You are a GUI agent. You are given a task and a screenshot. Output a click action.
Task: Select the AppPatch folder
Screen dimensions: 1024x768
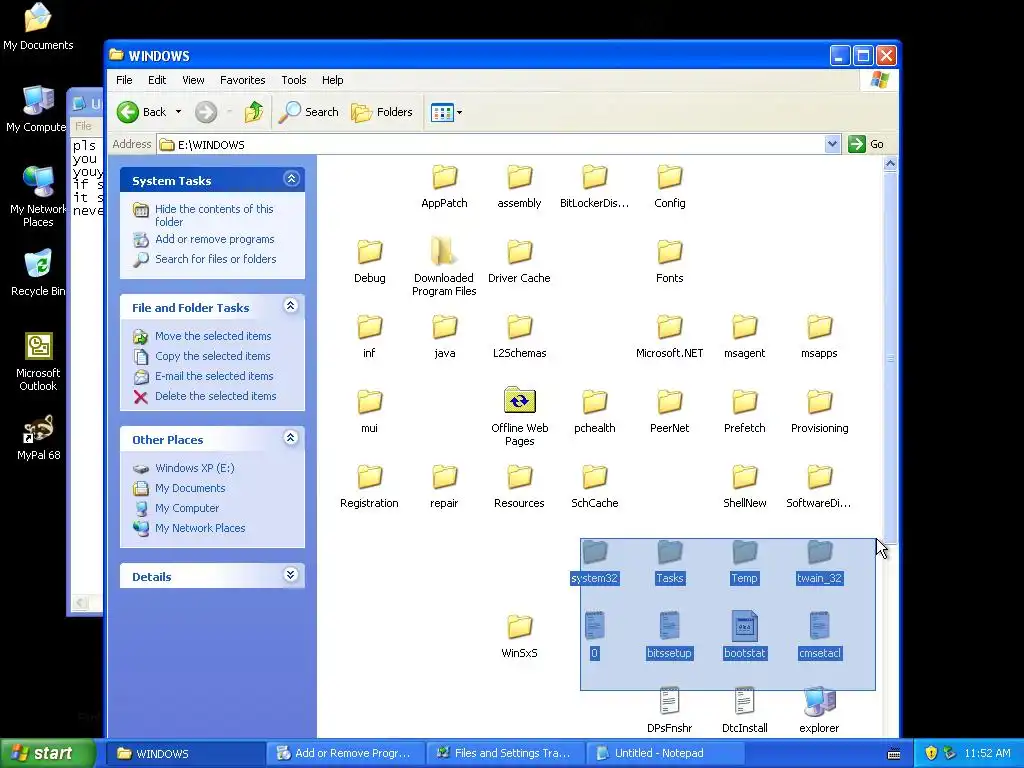pos(444,186)
